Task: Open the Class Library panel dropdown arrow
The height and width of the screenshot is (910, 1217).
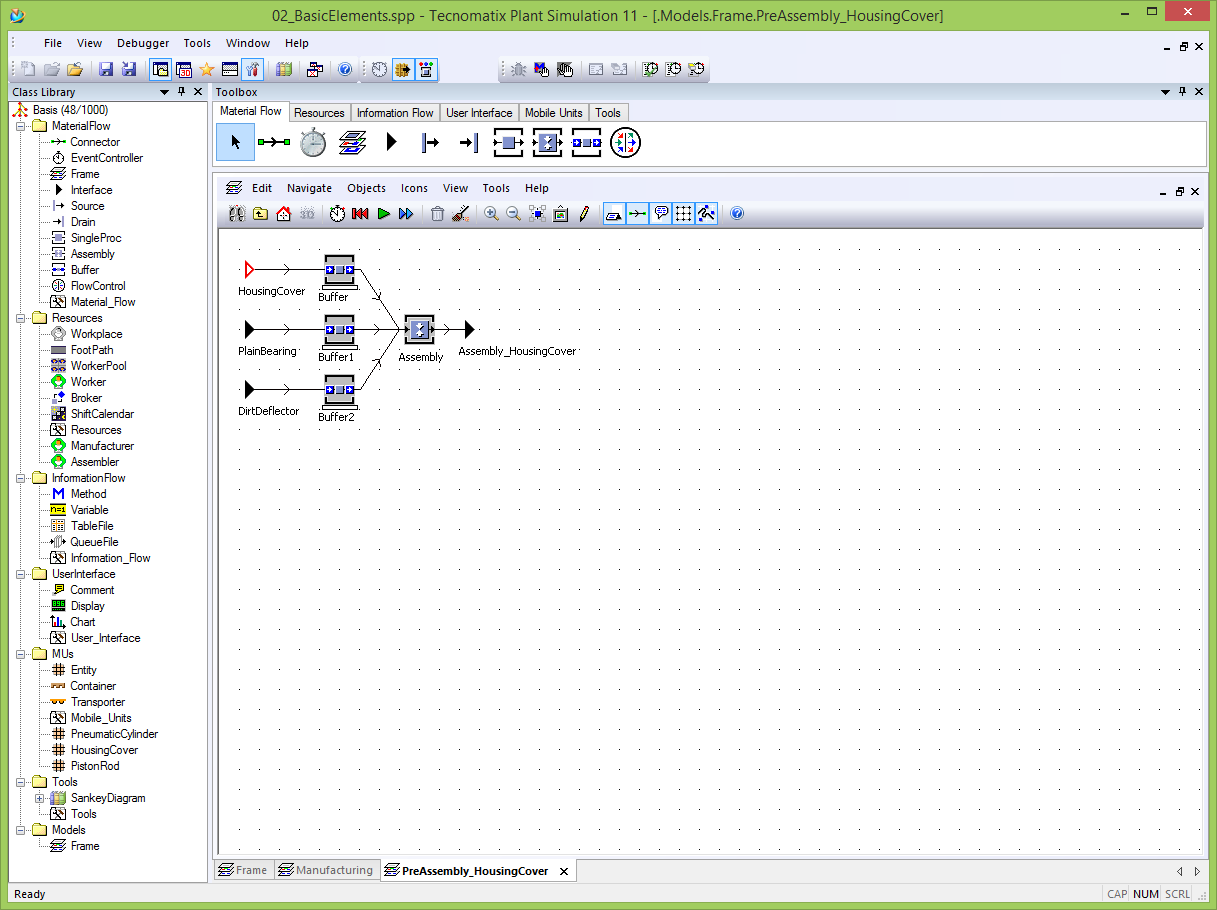Action: [165, 92]
